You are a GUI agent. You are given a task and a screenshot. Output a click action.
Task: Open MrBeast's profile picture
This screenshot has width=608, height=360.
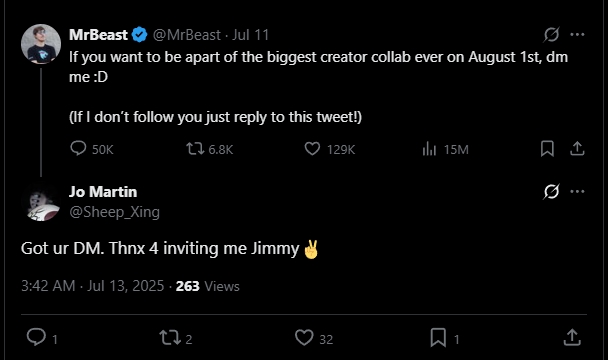[41, 44]
